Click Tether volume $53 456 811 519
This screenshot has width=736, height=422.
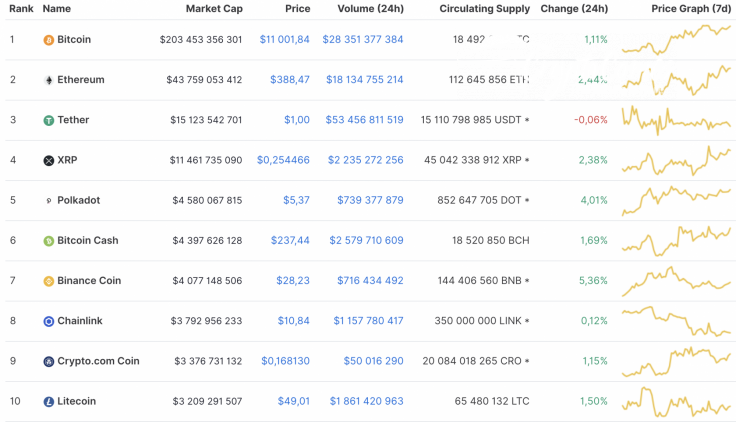point(365,120)
